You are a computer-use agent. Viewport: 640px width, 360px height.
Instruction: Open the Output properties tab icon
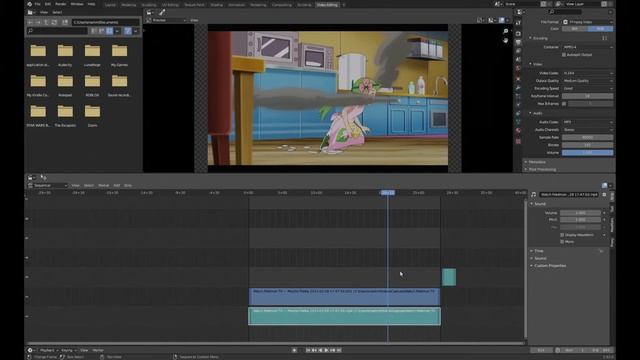click(518, 42)
